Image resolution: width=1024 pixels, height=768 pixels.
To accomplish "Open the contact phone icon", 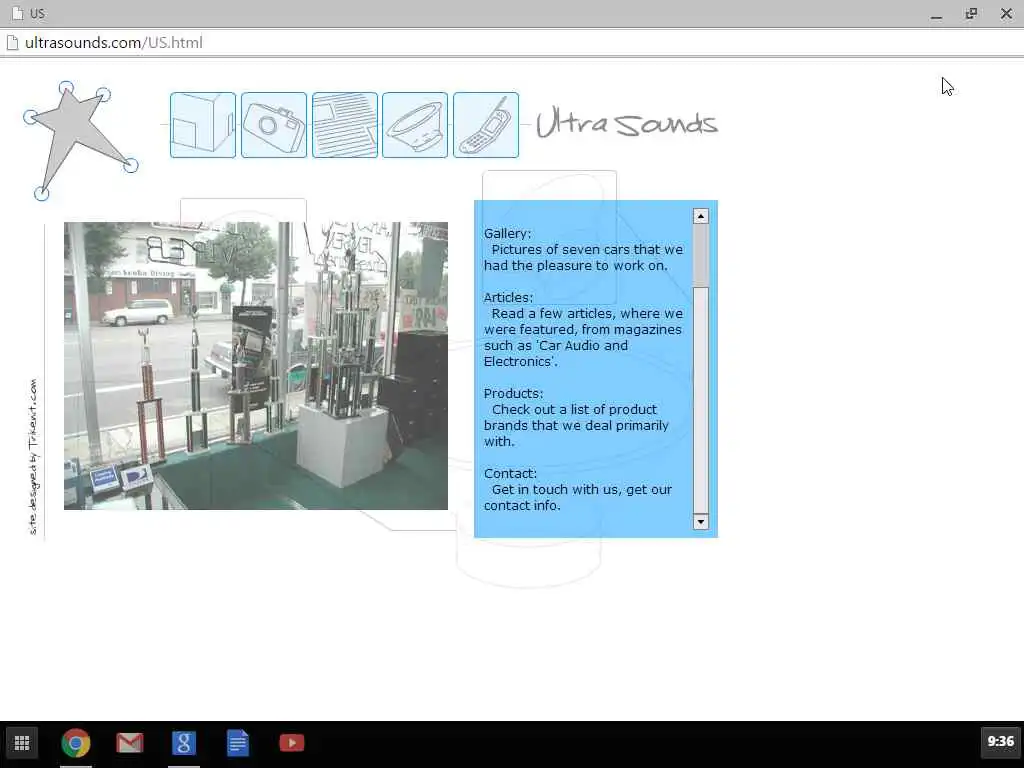I will point(486,125).
